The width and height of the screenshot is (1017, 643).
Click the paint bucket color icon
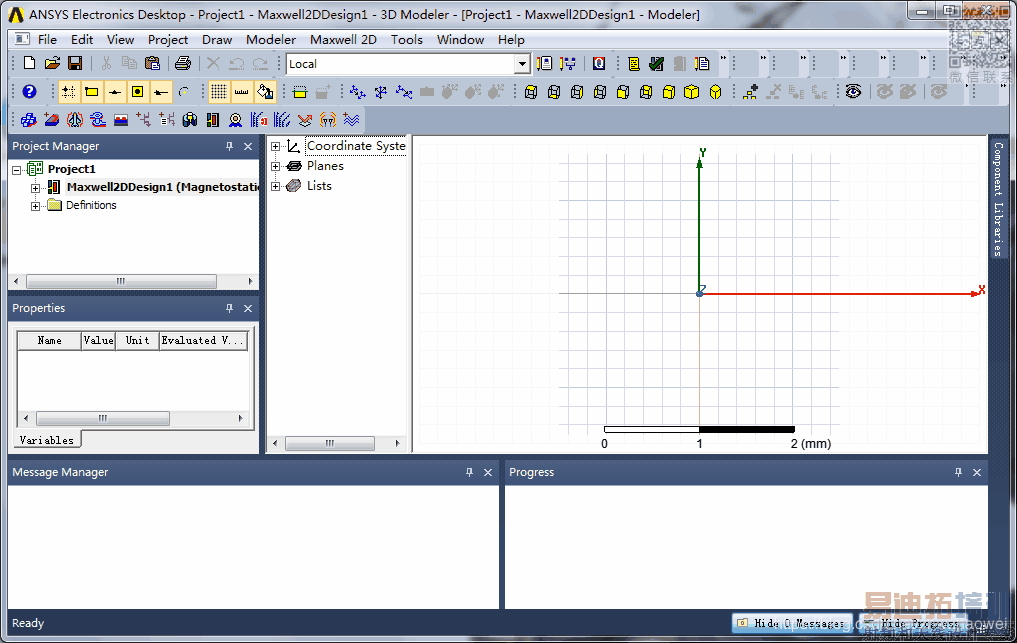[265, 91]
